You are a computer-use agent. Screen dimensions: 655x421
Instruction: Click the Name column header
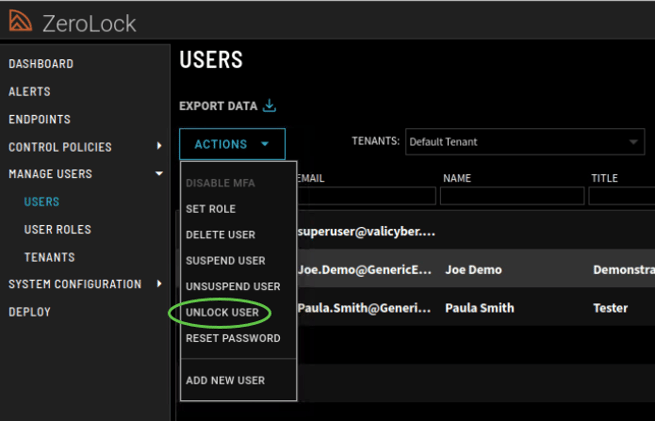tap(457, 178)
